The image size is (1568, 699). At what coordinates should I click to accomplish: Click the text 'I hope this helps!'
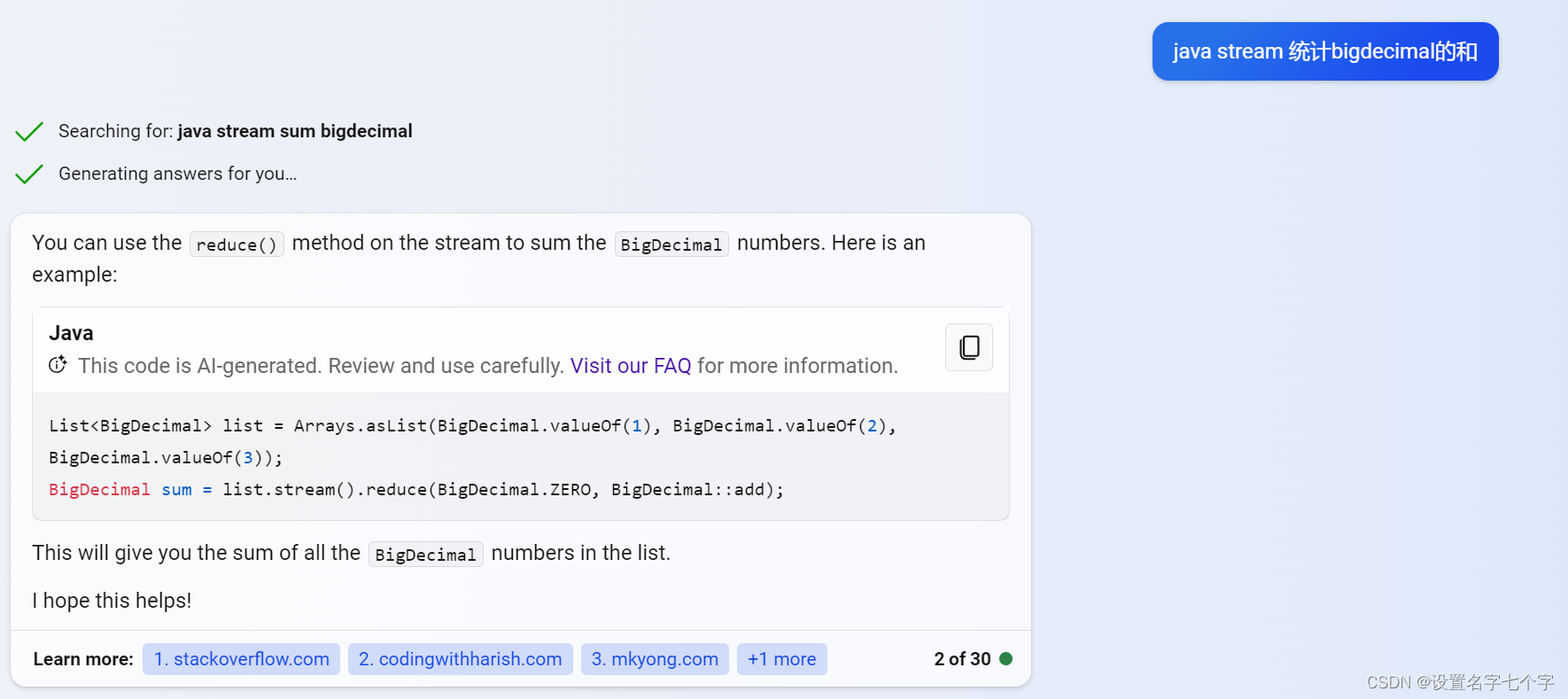coord(112,601)
